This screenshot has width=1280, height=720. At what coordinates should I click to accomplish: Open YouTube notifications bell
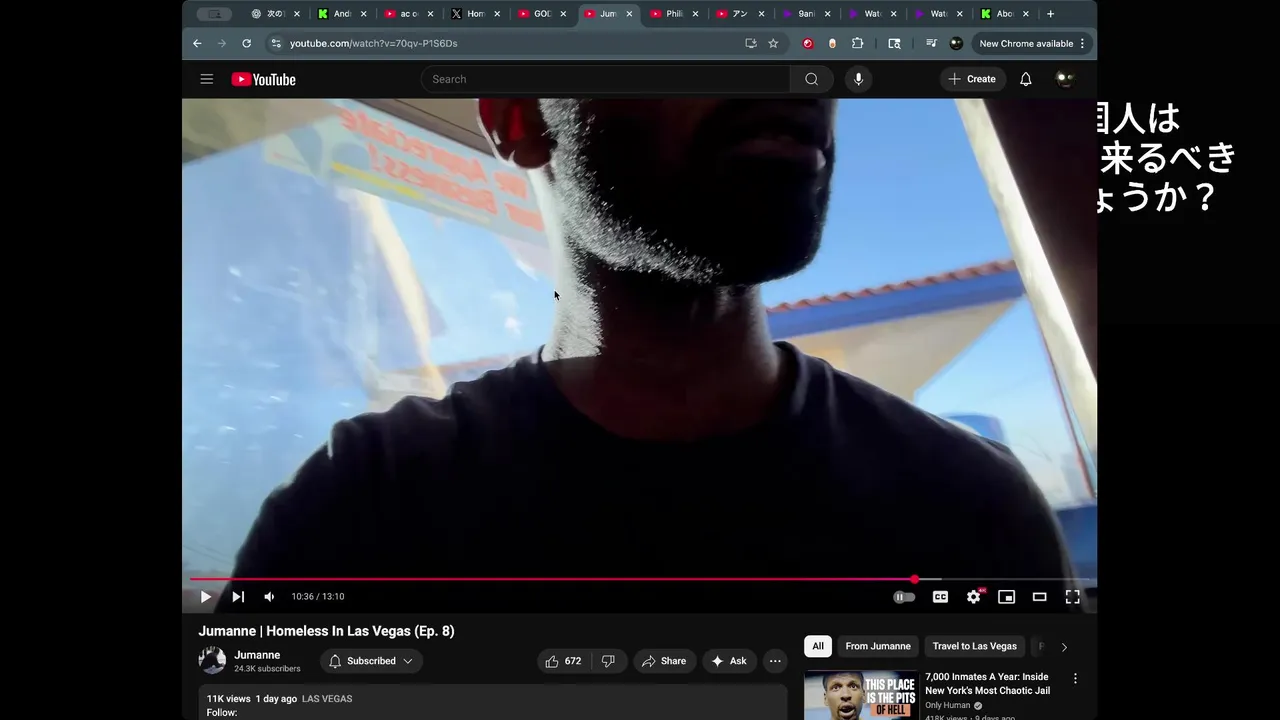point(1025,79)
